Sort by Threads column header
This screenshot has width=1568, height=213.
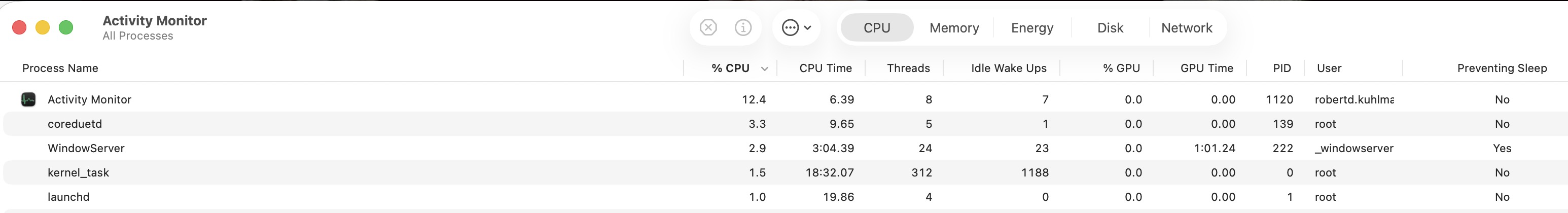click(x=908, y=68)
